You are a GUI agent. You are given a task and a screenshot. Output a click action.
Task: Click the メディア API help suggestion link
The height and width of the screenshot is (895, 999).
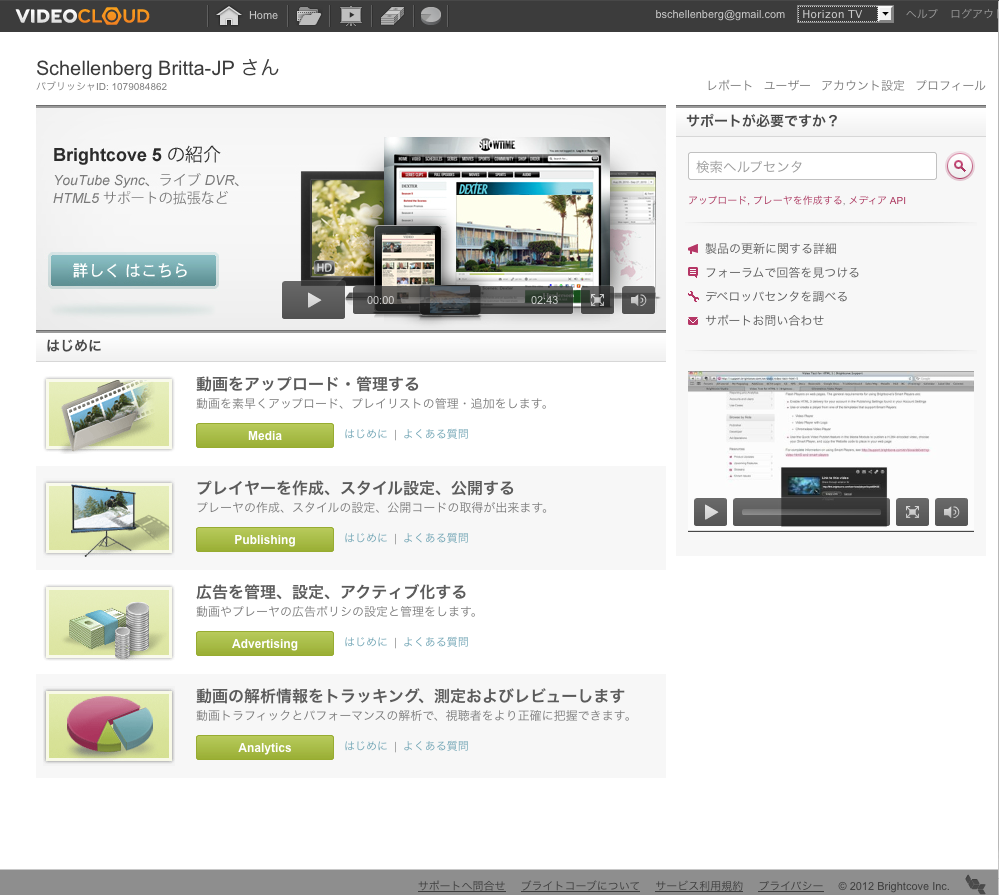[877, 200]
